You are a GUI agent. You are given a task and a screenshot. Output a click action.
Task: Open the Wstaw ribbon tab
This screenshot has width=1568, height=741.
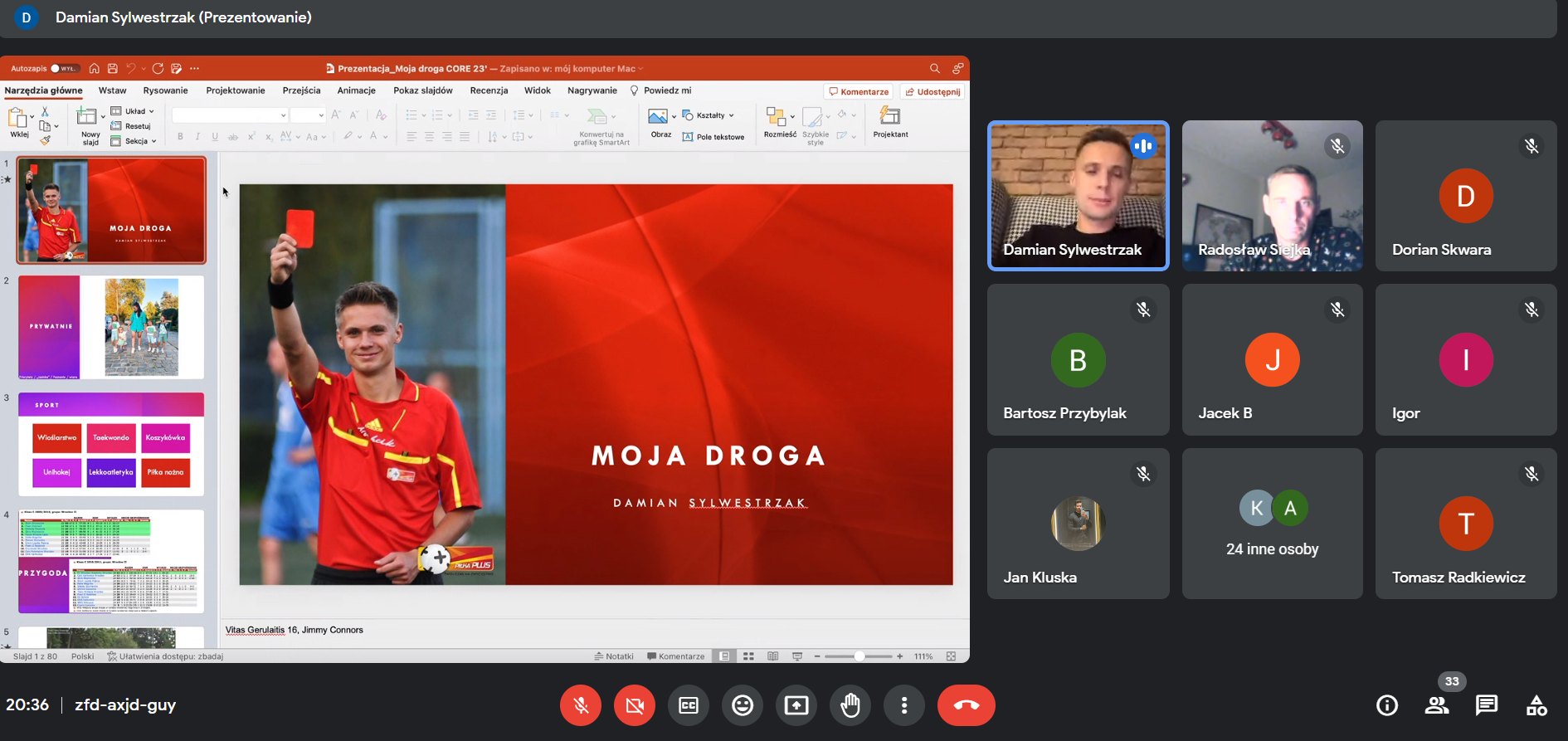pos(113,90)
